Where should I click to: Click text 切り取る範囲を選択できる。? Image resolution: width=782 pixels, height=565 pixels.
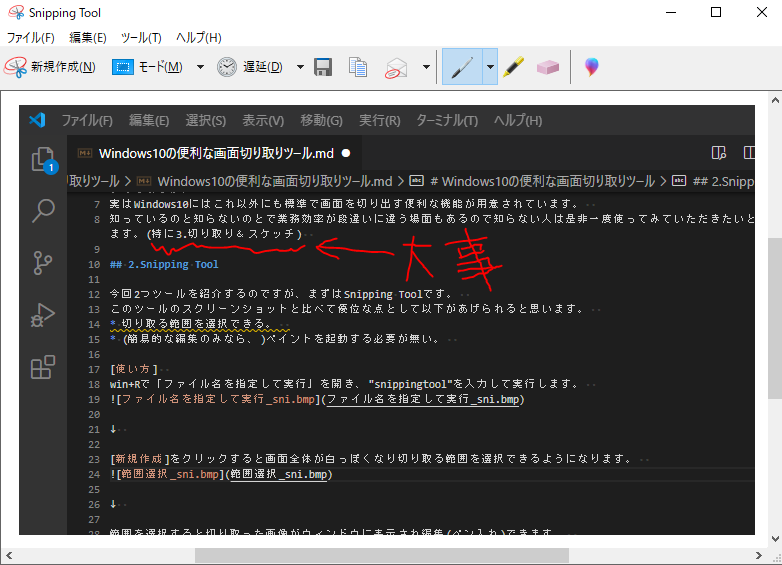point(196,324)
